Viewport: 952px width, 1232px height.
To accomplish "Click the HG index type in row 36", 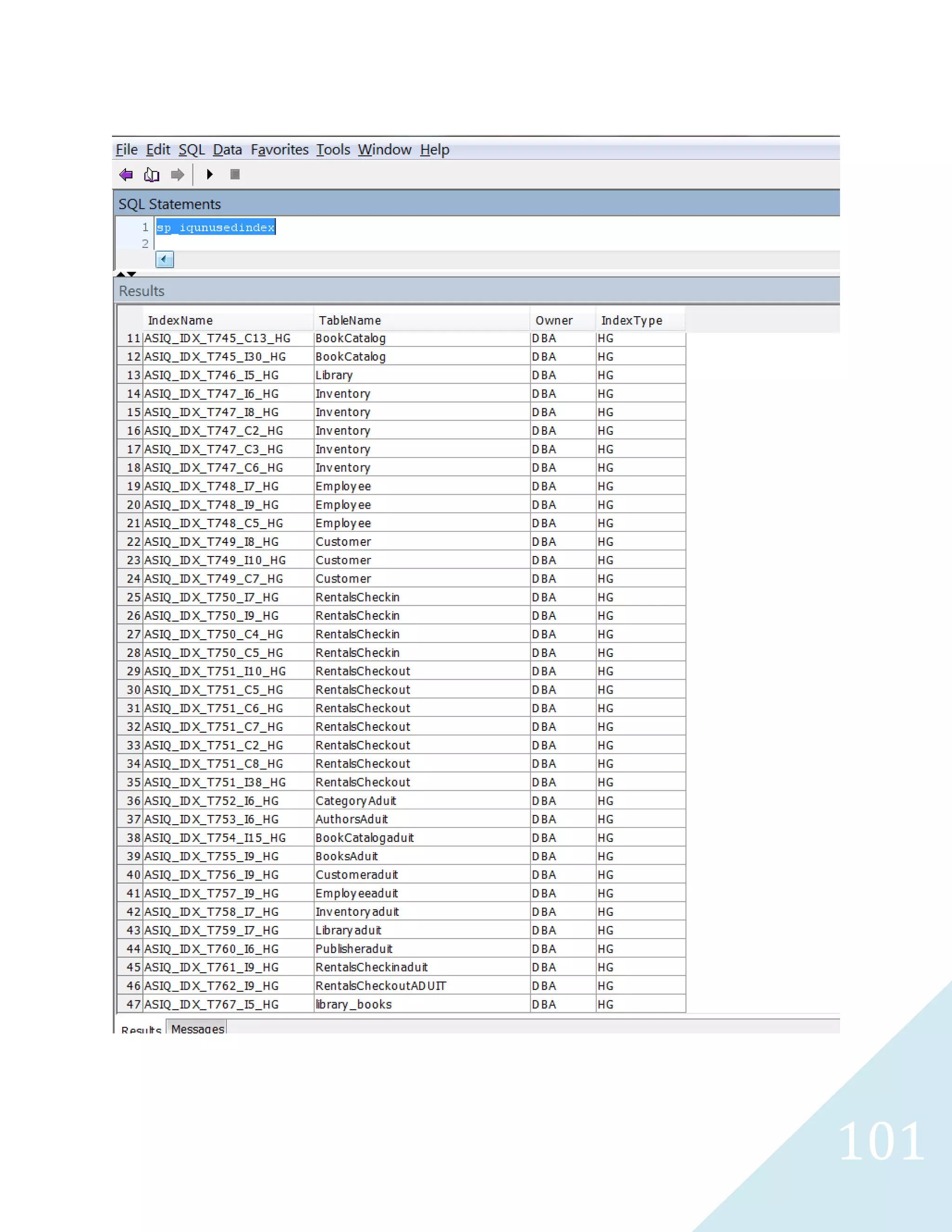I will pos(641,801).
